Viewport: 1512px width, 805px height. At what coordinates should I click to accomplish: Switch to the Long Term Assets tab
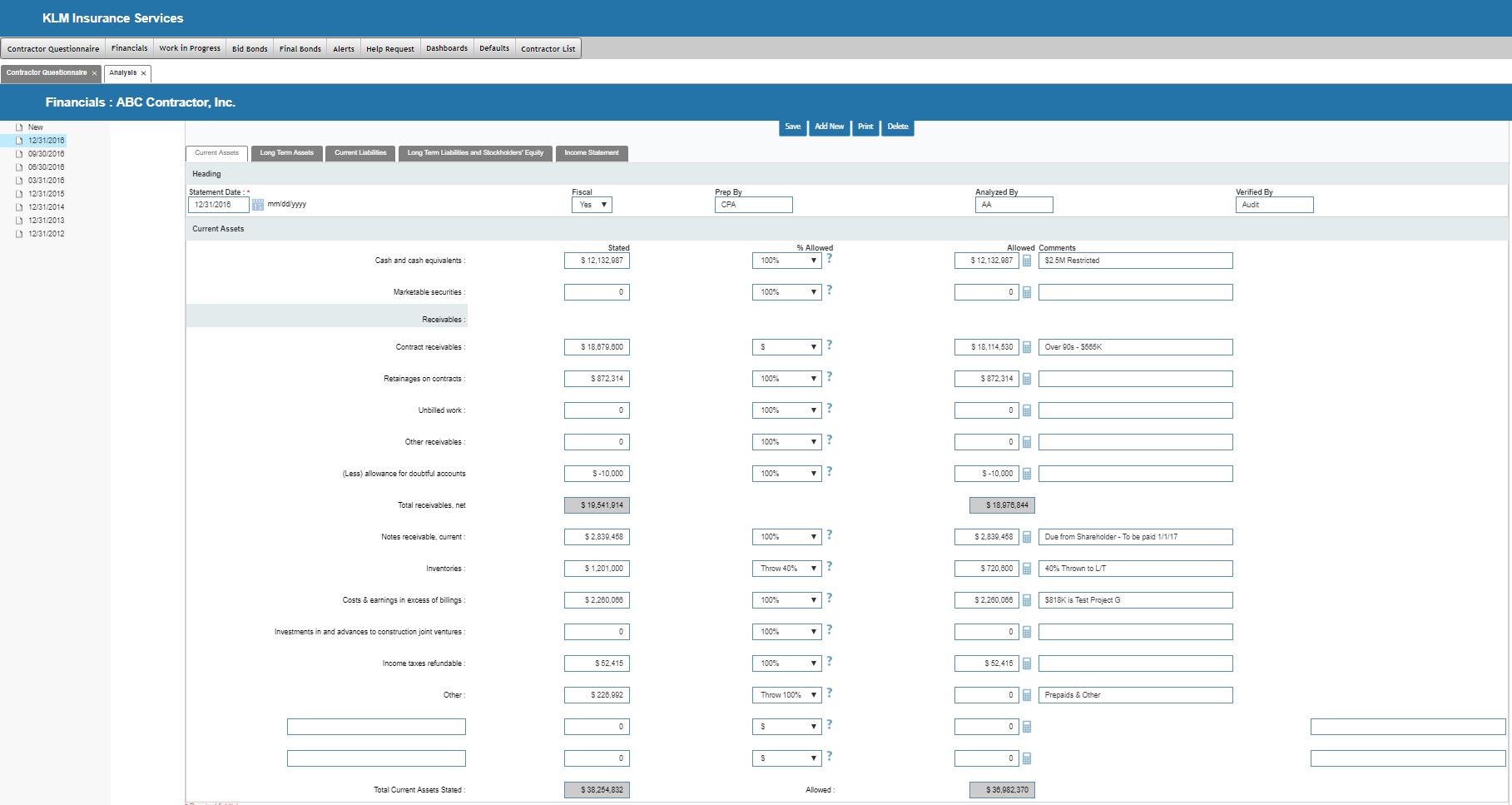286,153
